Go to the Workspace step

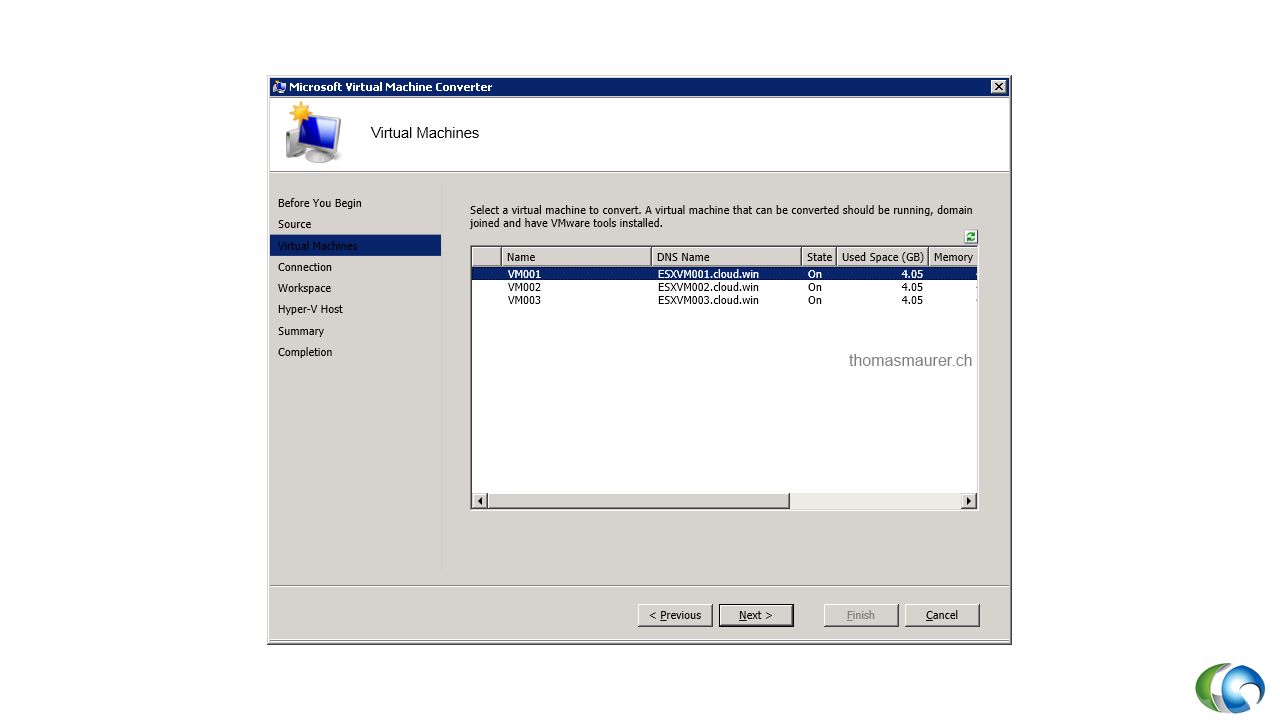tap(304, 288)
